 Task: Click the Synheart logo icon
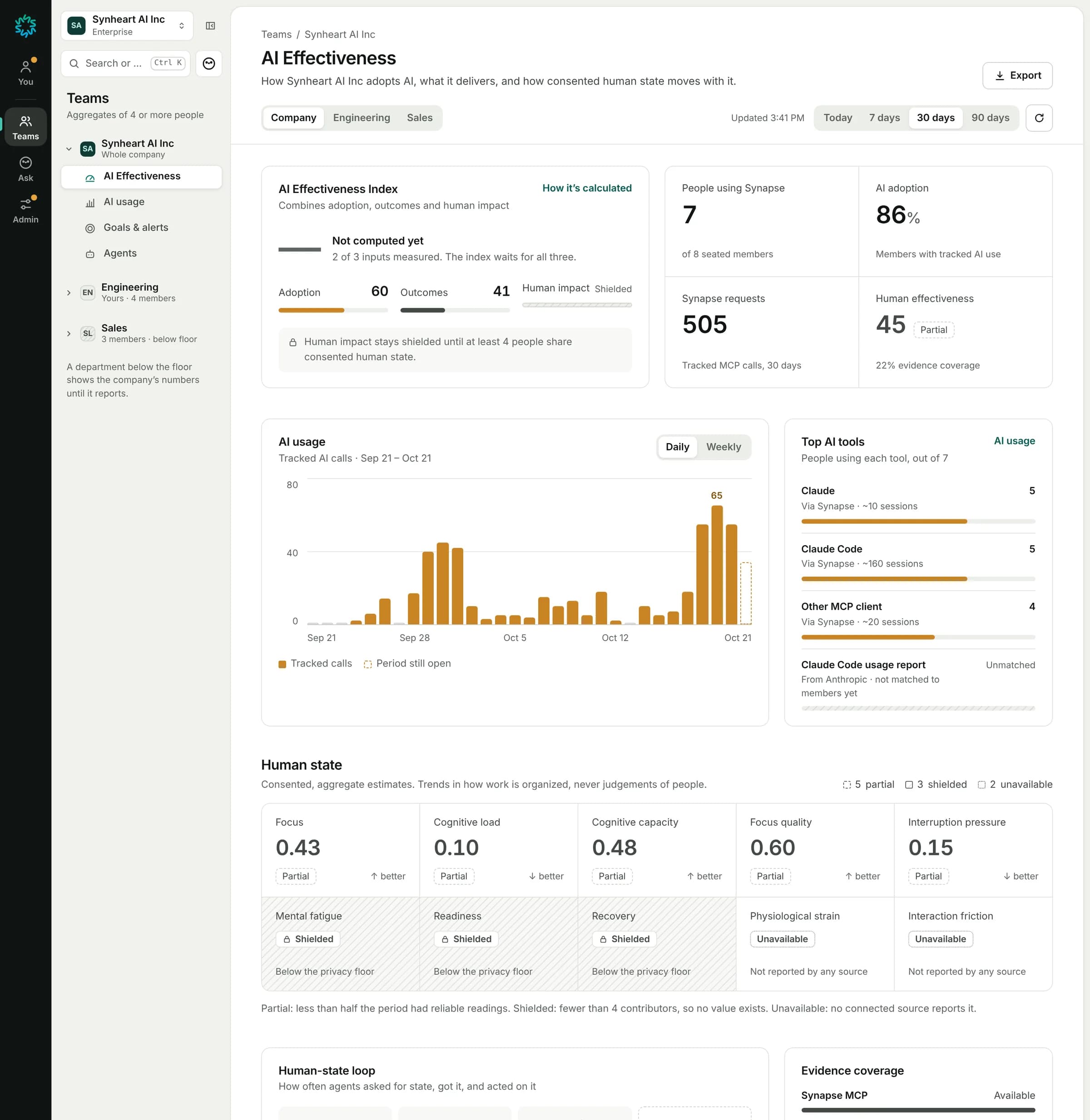[x=25, y=26]
